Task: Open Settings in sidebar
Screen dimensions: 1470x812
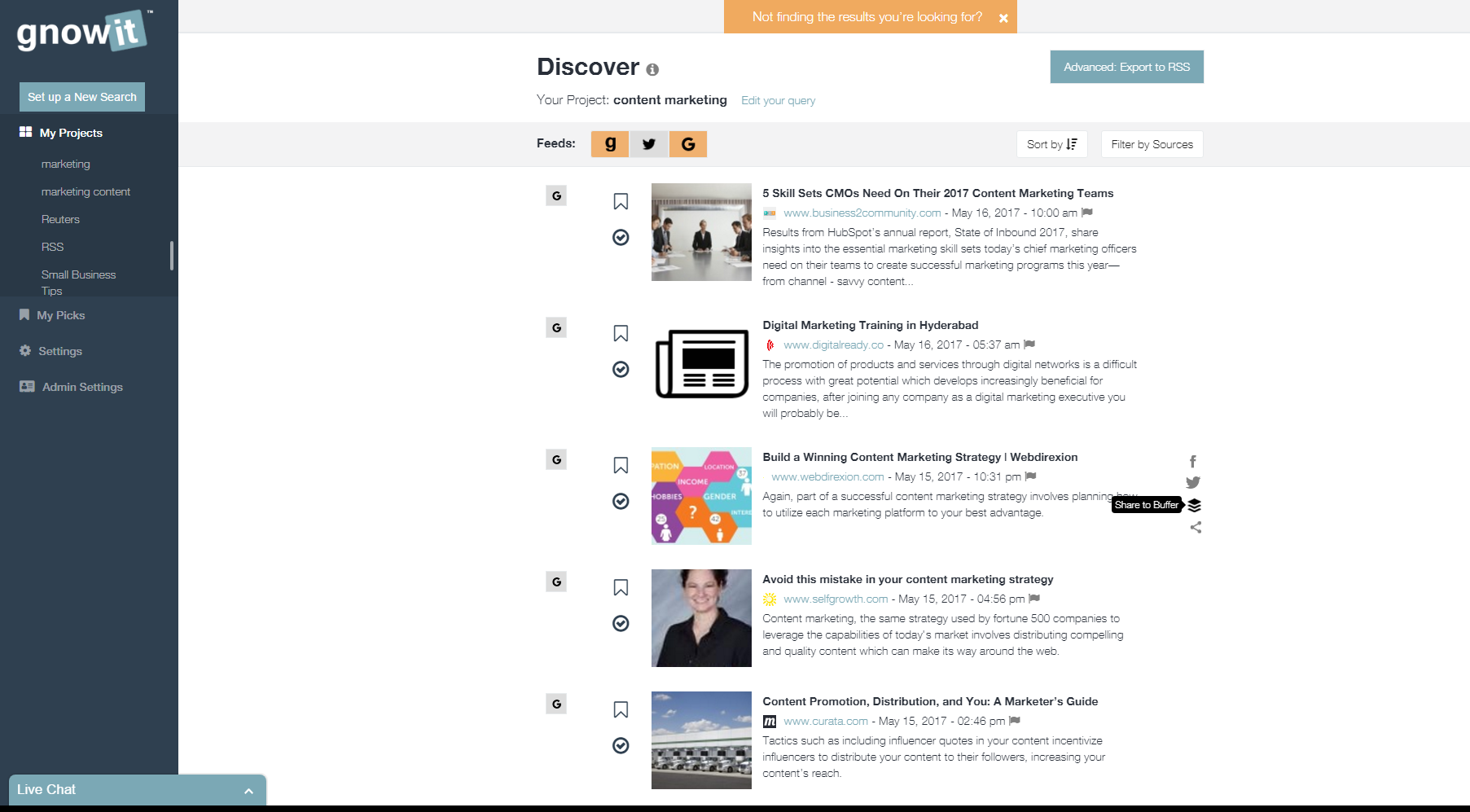Action: pos(50,351)
